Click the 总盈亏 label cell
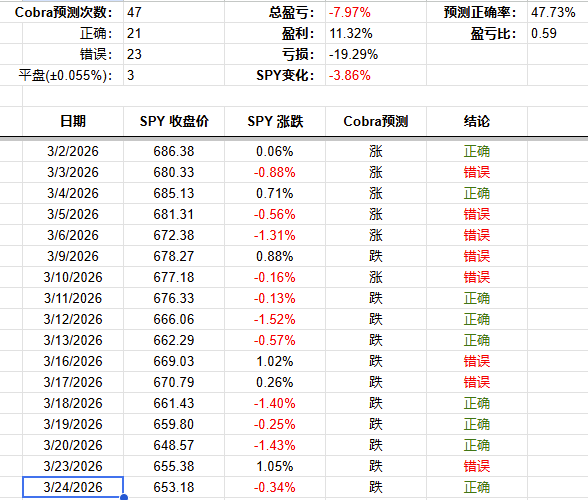Viewport: 588px width, 500px height. [275, 12]
